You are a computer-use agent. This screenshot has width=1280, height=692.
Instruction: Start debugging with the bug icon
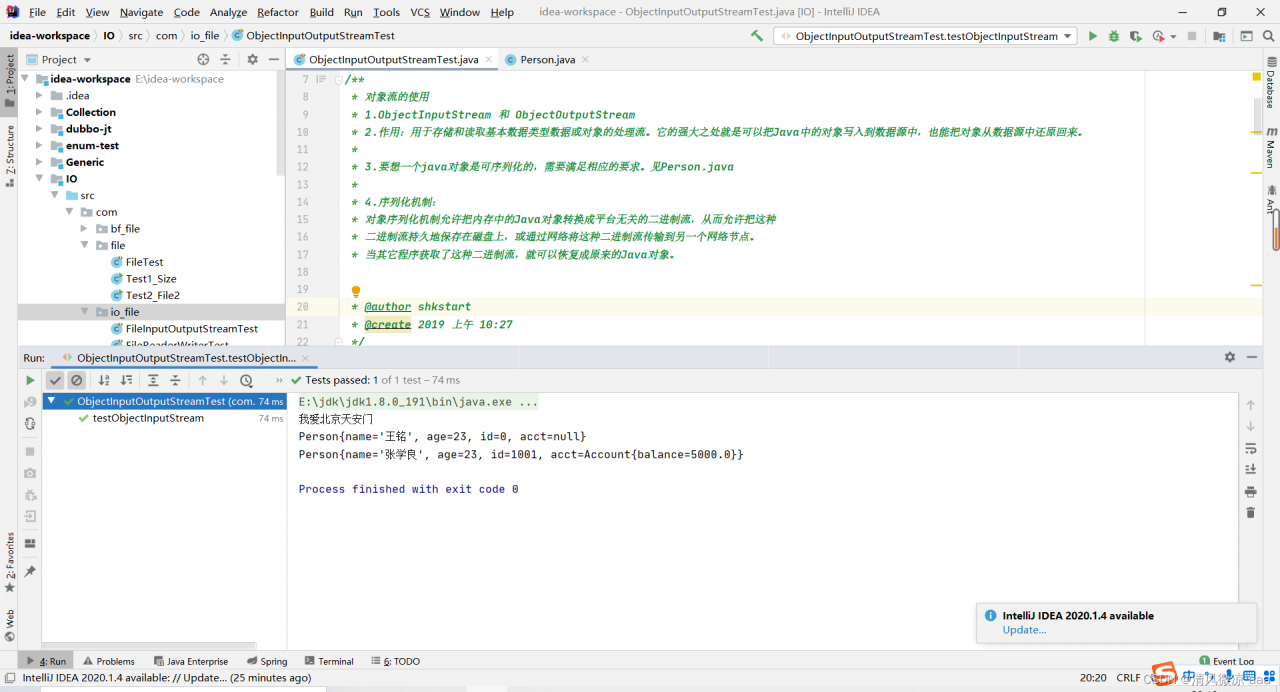1114,36
